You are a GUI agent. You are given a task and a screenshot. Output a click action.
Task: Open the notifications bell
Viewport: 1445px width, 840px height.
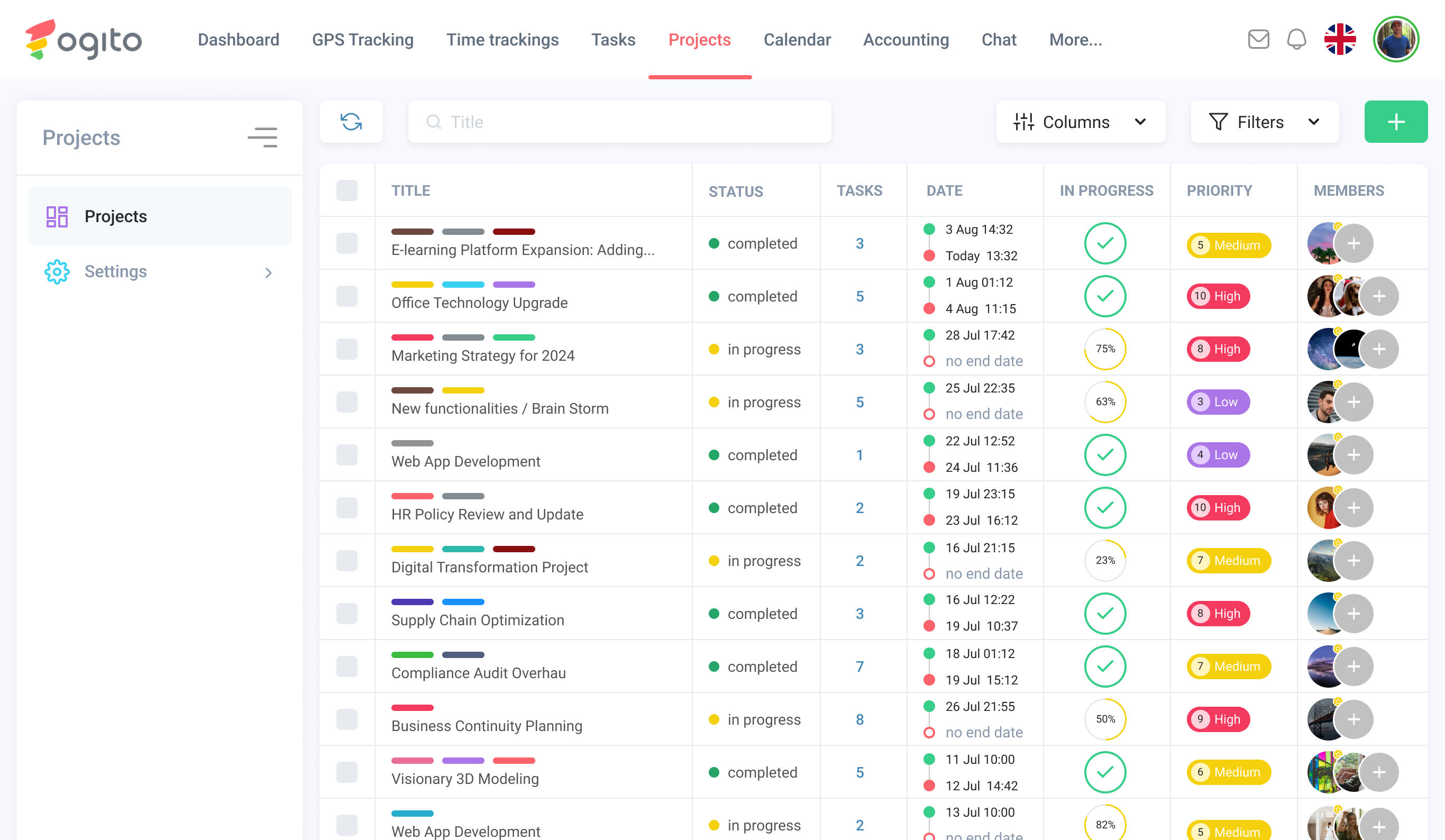[x=1296, y=40]
